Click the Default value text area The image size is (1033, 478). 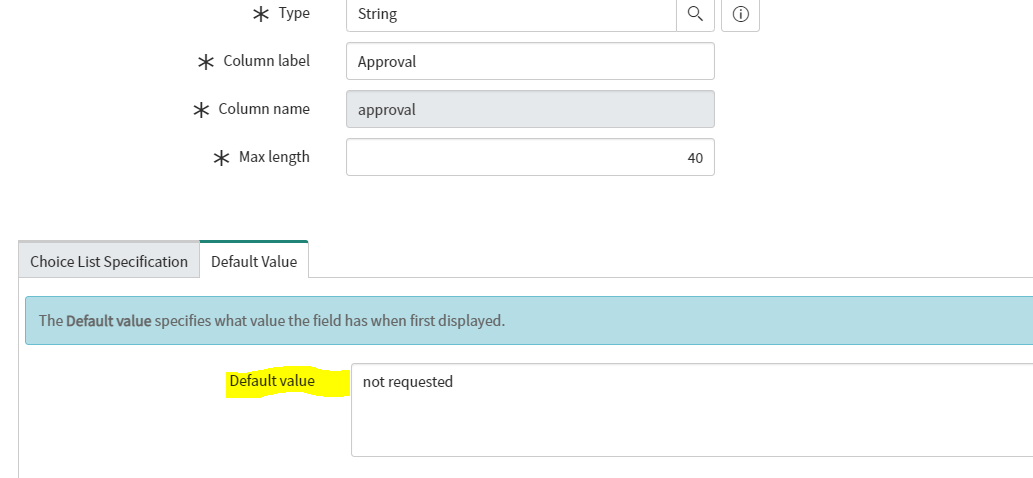(x=690, y=410)
